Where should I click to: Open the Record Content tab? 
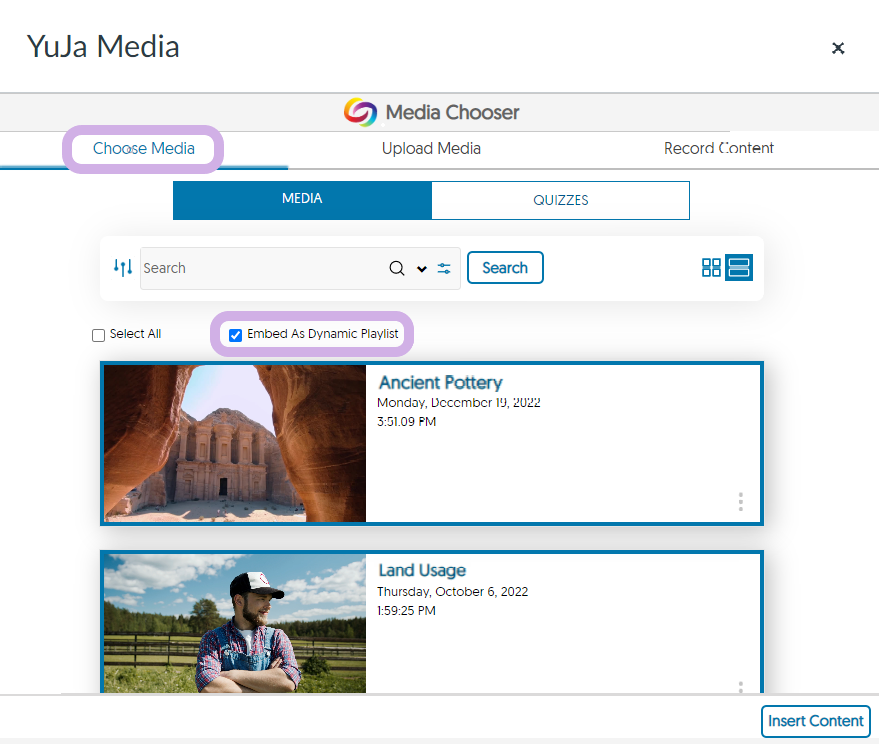[719, 148]
